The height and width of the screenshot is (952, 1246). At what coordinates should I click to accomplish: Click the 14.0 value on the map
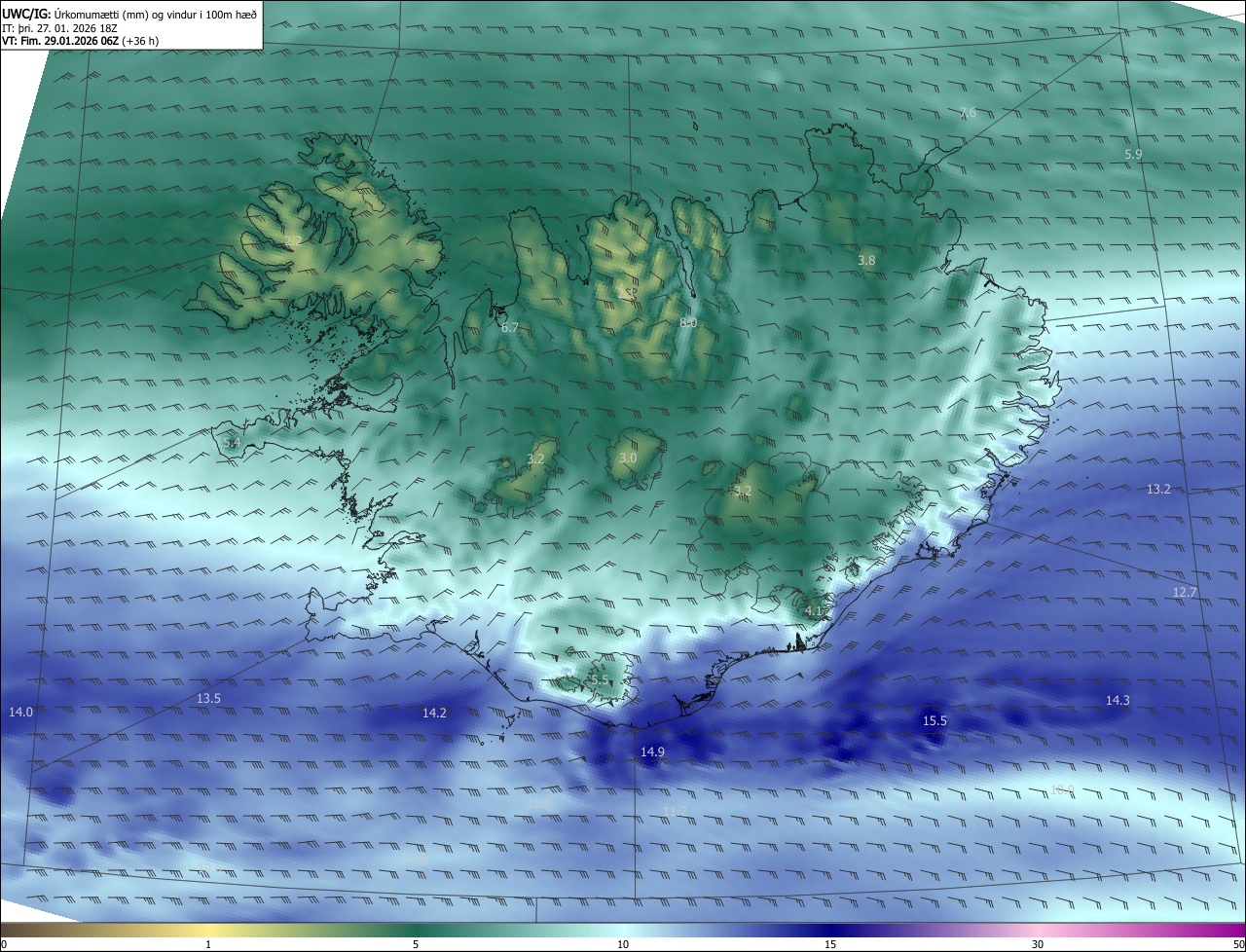pos(20,713)
